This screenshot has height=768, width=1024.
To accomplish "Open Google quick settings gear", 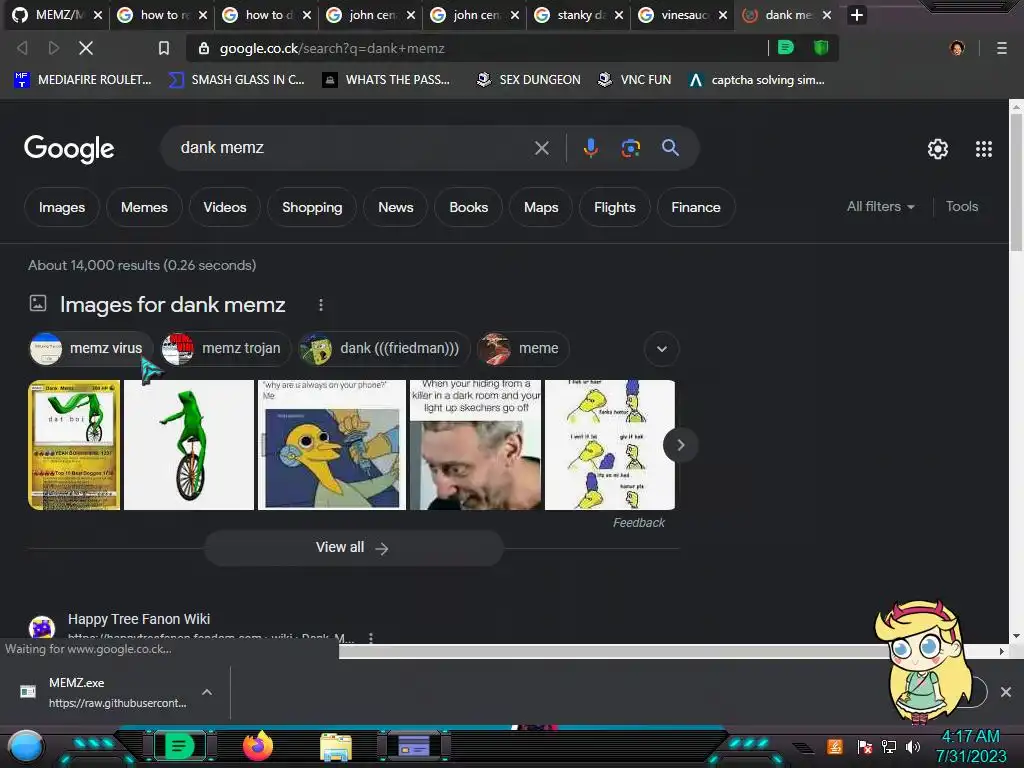I will pos(938,149).
